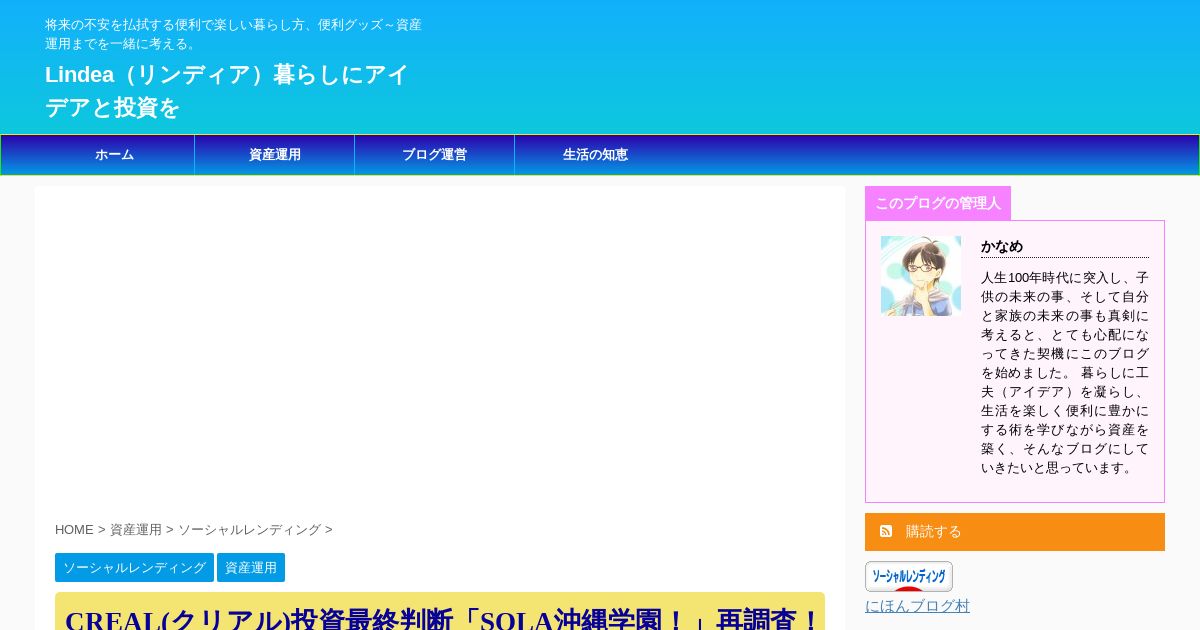The width and height of the screenshot is (1200, 630).
Task: Click ソーシャルレンディング blog ranking banner
Action: pos(909,576)
